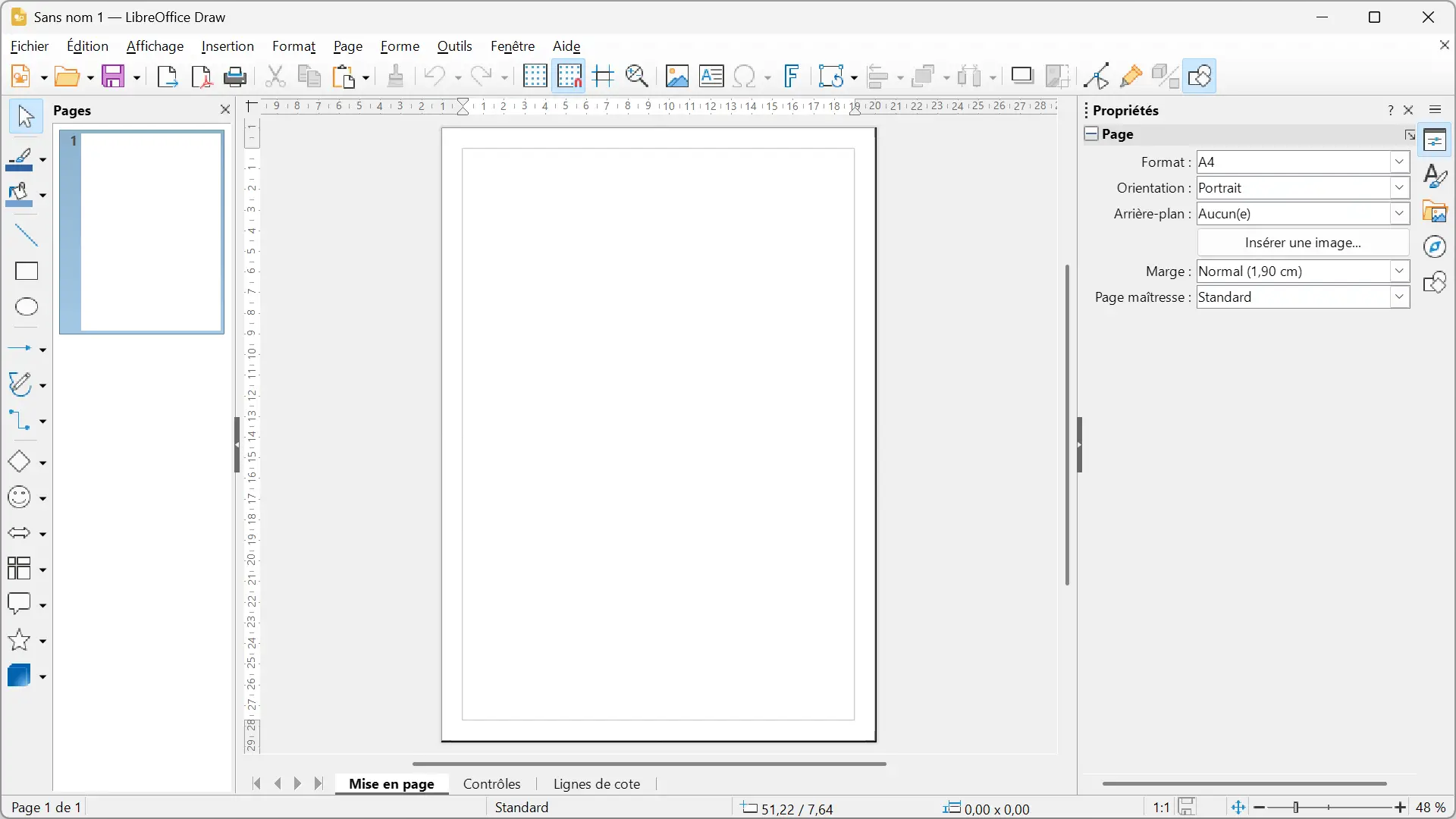Open the Navigator sidebar deck

tap(1435, 247)
